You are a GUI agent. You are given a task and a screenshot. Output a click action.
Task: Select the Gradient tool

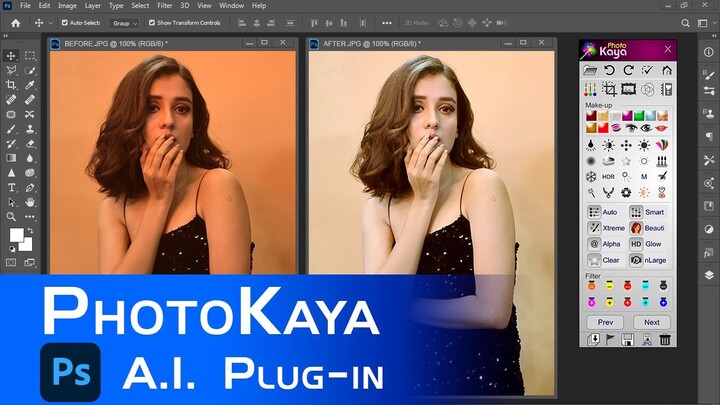[11, 158]
